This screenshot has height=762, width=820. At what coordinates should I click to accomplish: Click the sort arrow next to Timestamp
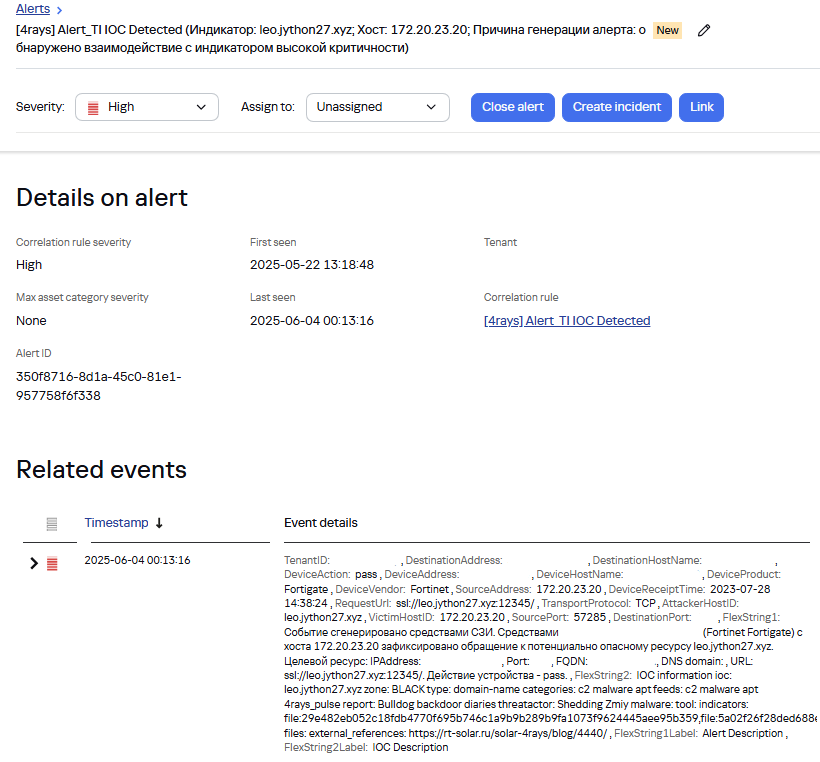click(x=159, y=523)
